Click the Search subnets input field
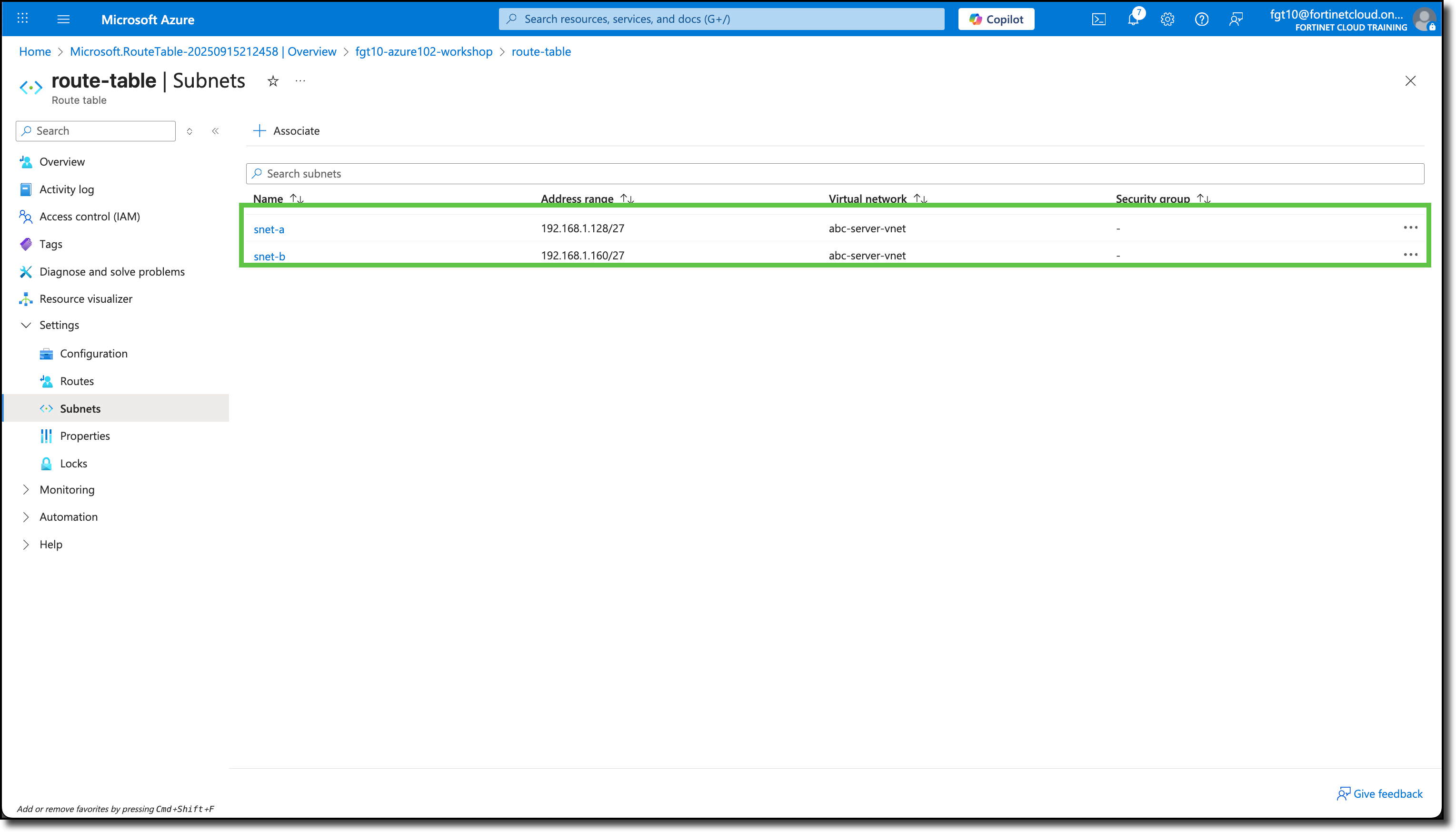This screenshot has height=832, width=1456. (514, 173)
